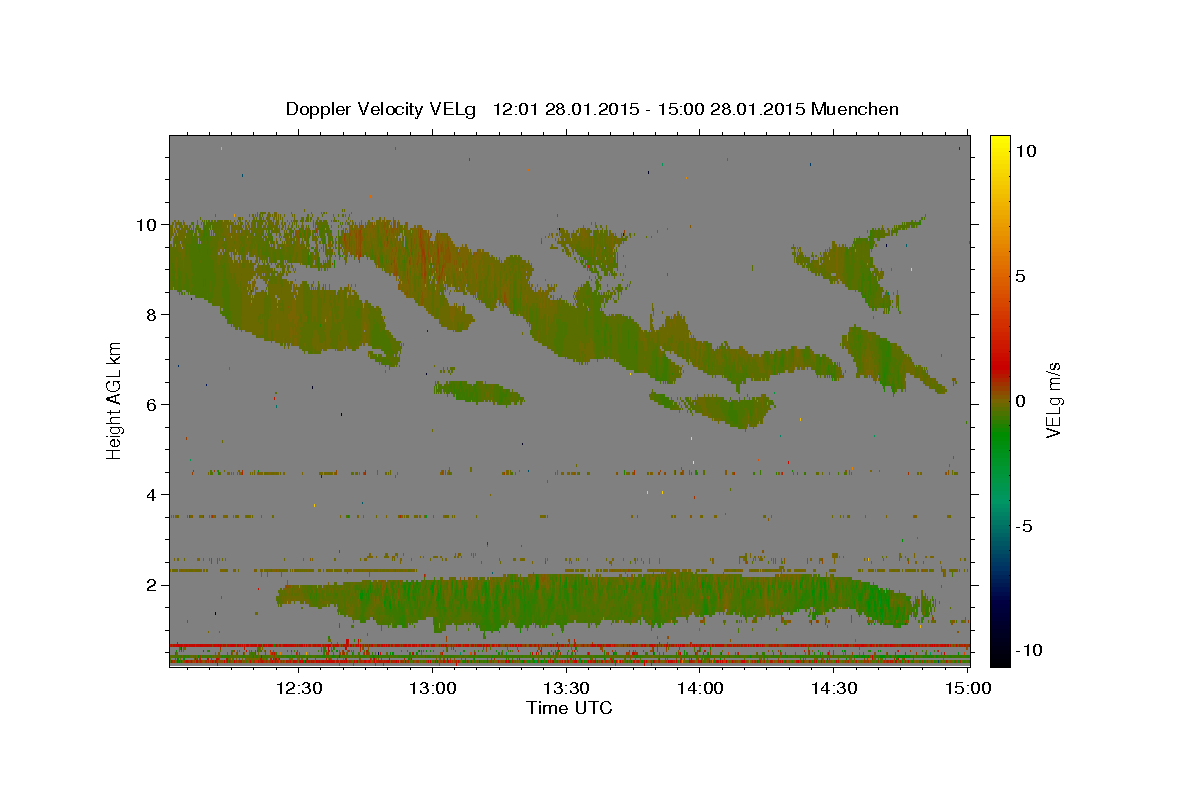
Task: Click the 14:00 time tick label
Action: 701,688
